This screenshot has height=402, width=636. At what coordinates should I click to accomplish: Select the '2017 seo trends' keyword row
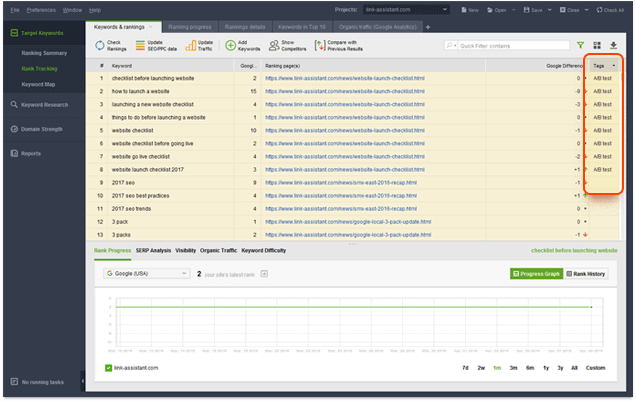pos(353,209)
